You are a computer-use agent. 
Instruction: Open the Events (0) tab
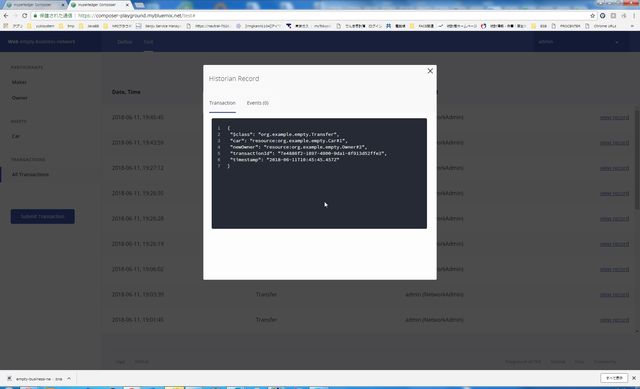click(257, 103)
